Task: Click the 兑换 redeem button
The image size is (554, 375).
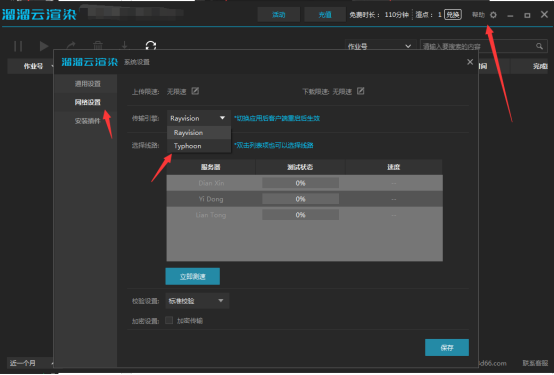Action: click(x=453, y=15)
